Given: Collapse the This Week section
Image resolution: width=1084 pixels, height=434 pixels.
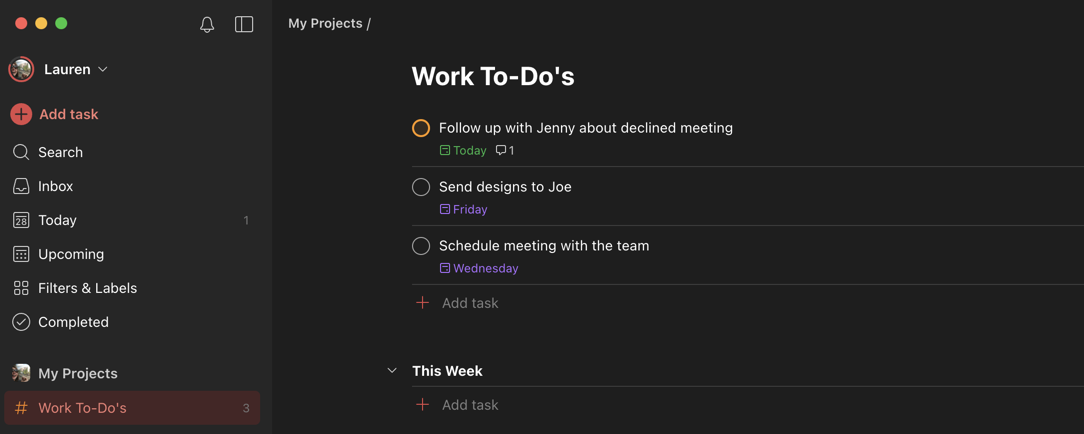Looking at the screenshot, I should pos(392,370).
